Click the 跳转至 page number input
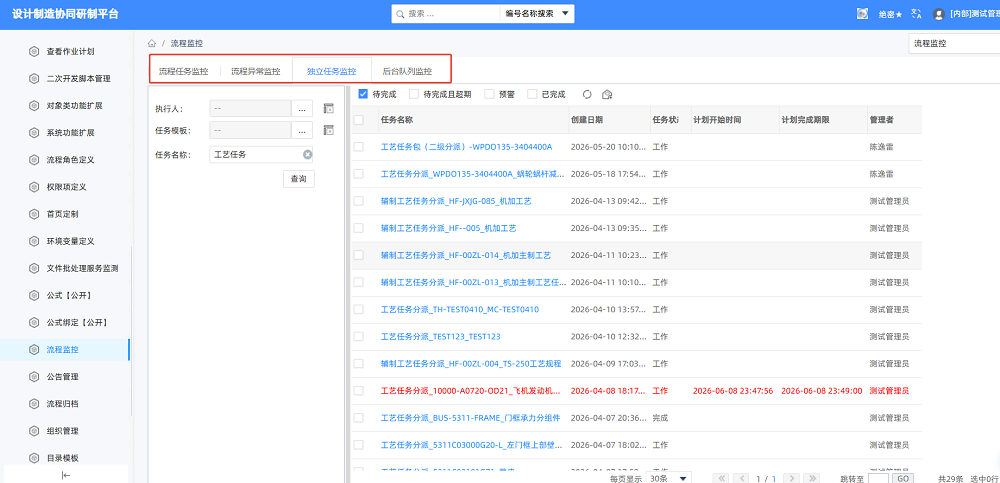The width and height of the screenshot is (1000, 483). click(878, 478)
